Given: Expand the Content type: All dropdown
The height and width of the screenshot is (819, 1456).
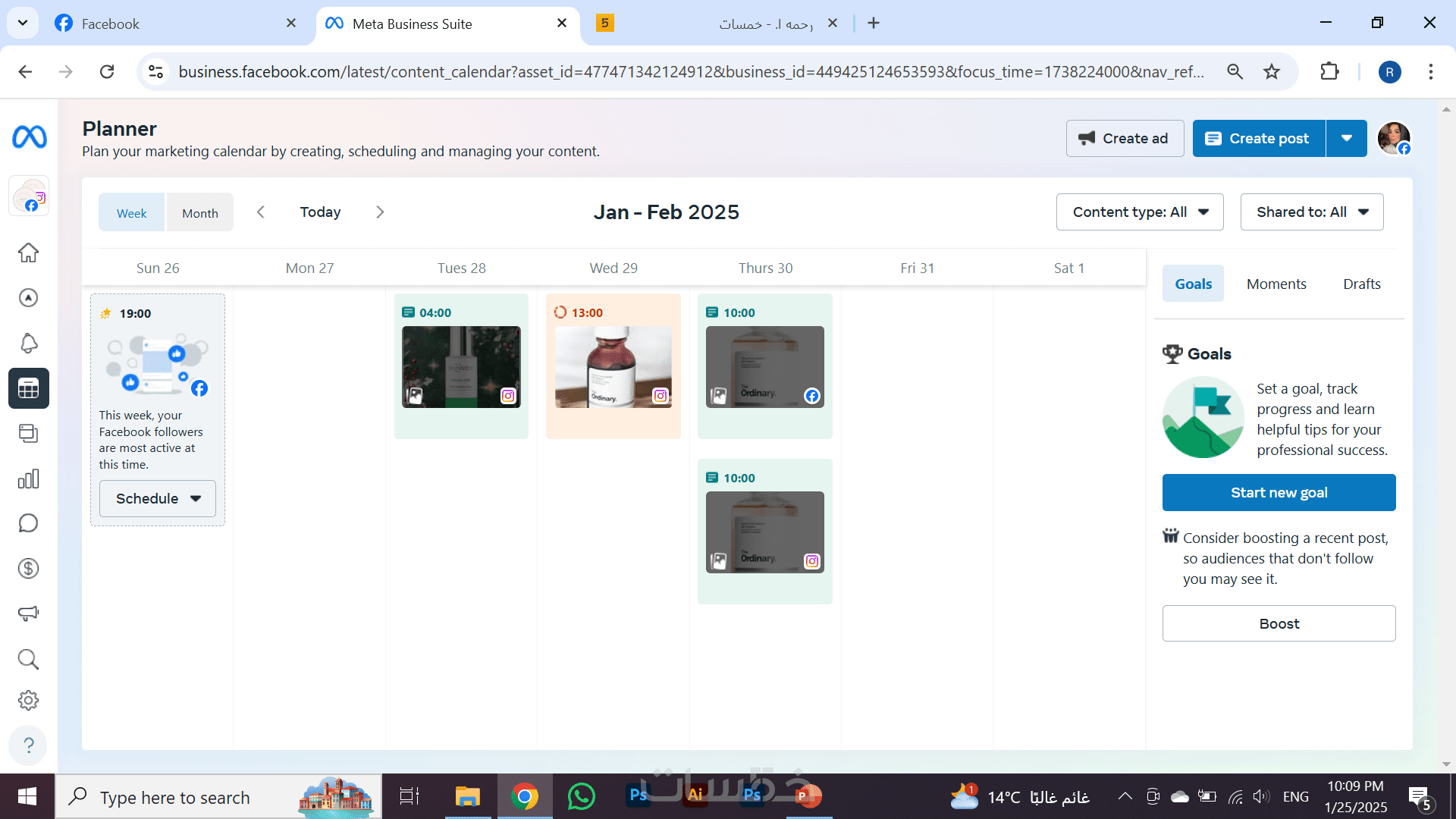Looking at the screenshot, I should (x=1139, y=212).
